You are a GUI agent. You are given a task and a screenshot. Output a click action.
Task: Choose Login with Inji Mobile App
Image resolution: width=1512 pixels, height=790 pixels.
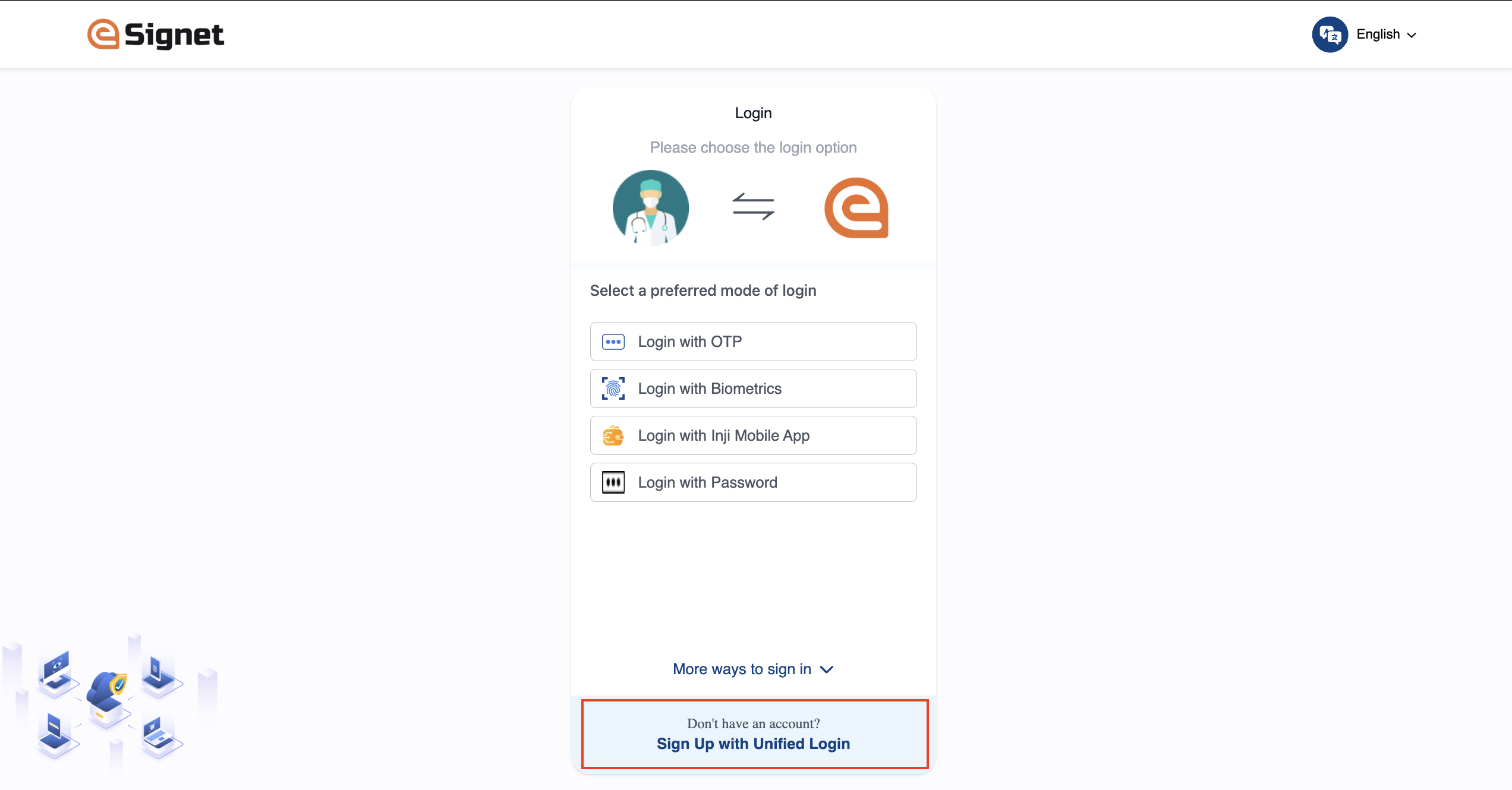(x=753, y=435)
